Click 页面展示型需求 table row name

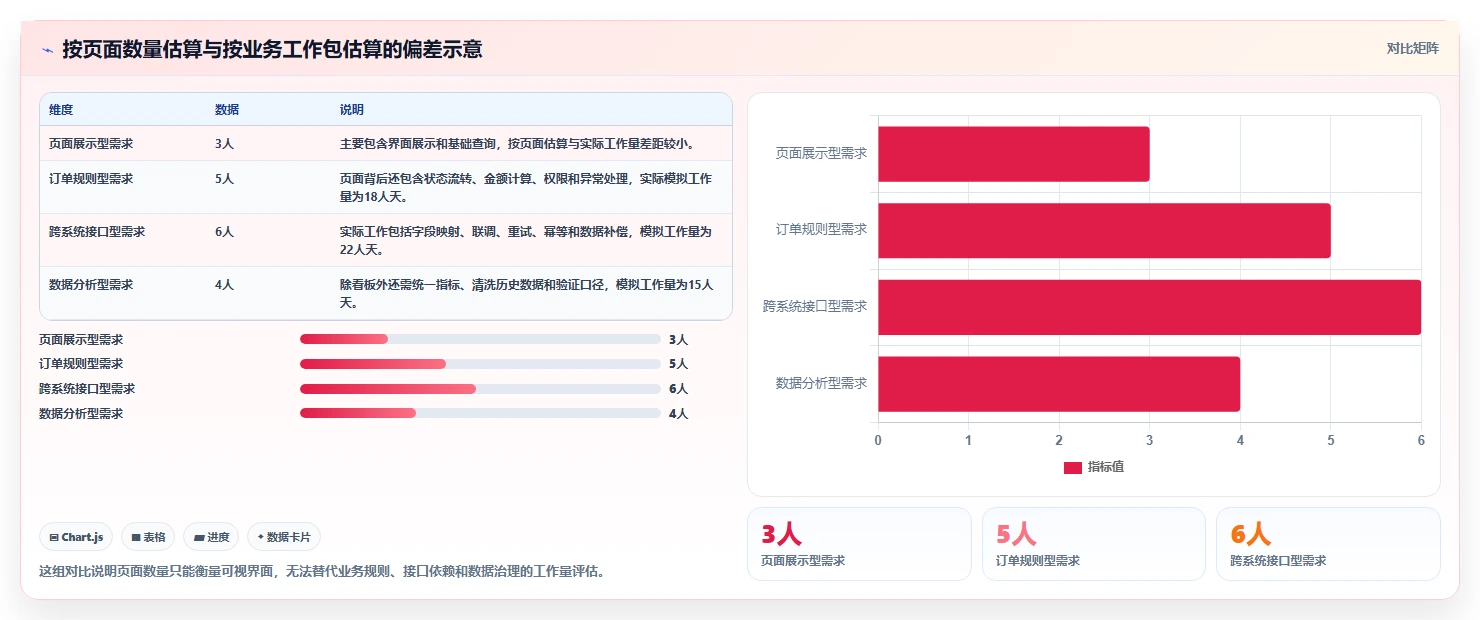click(91, 144)
